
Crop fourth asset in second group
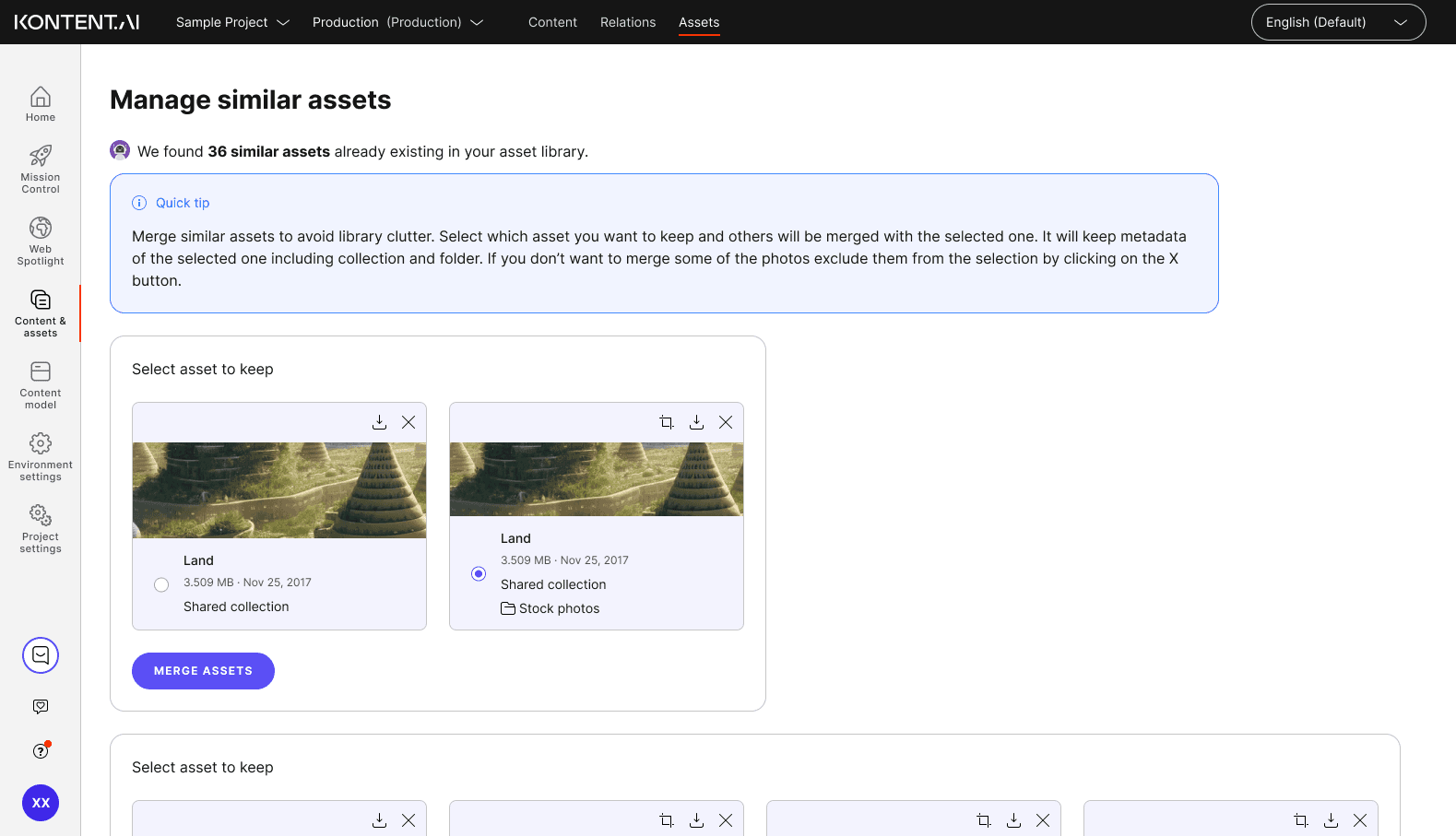point(1301,820)
